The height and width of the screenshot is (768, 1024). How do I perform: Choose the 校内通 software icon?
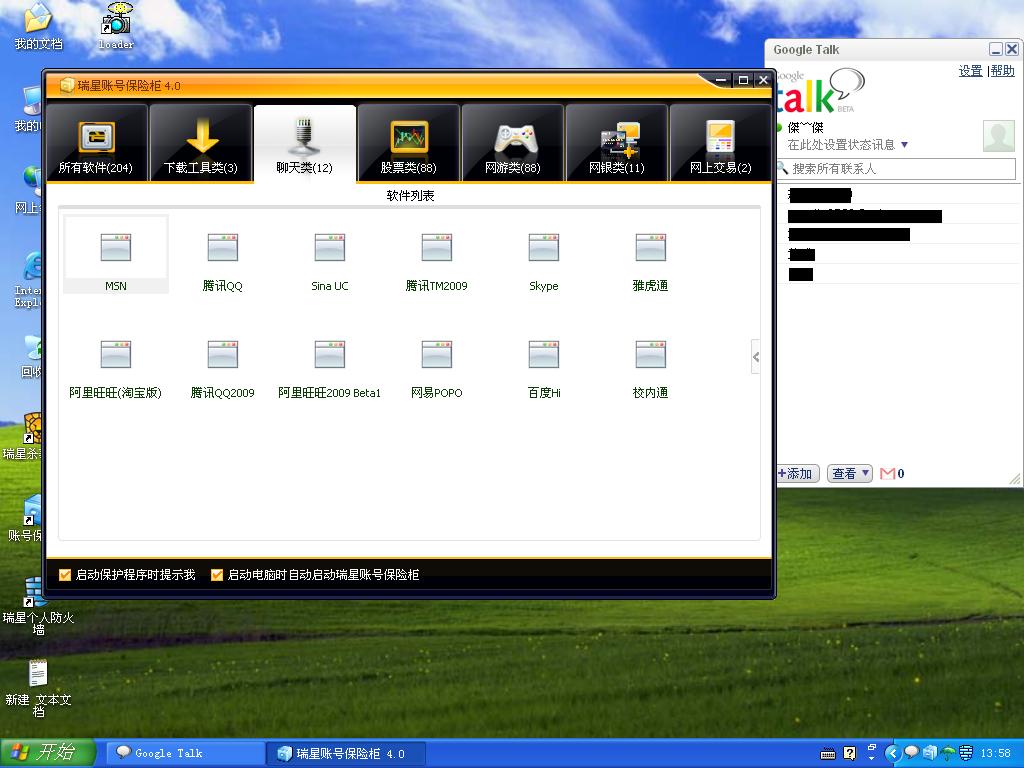650,368
